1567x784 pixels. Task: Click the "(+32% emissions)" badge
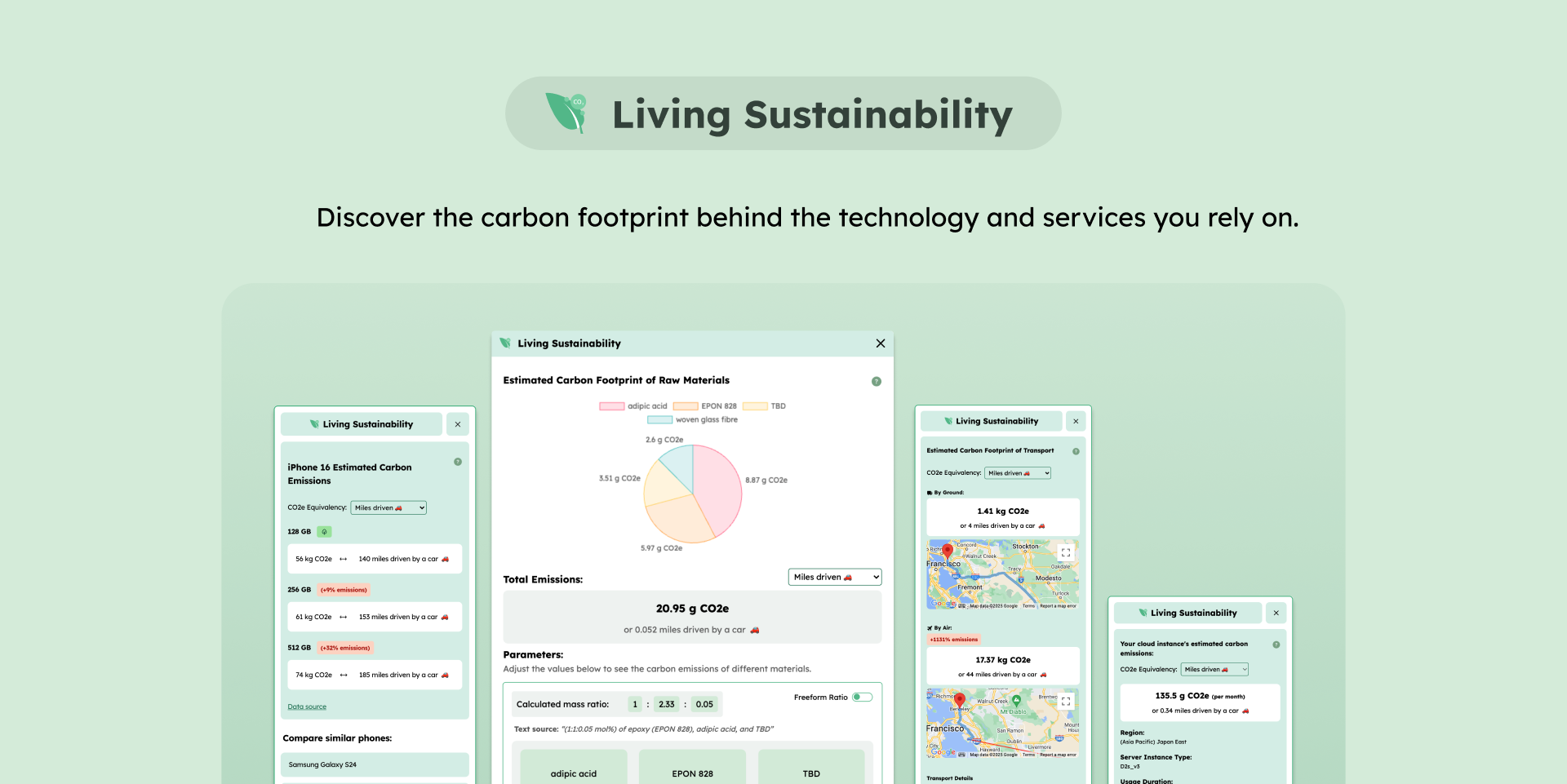[345, 648]
